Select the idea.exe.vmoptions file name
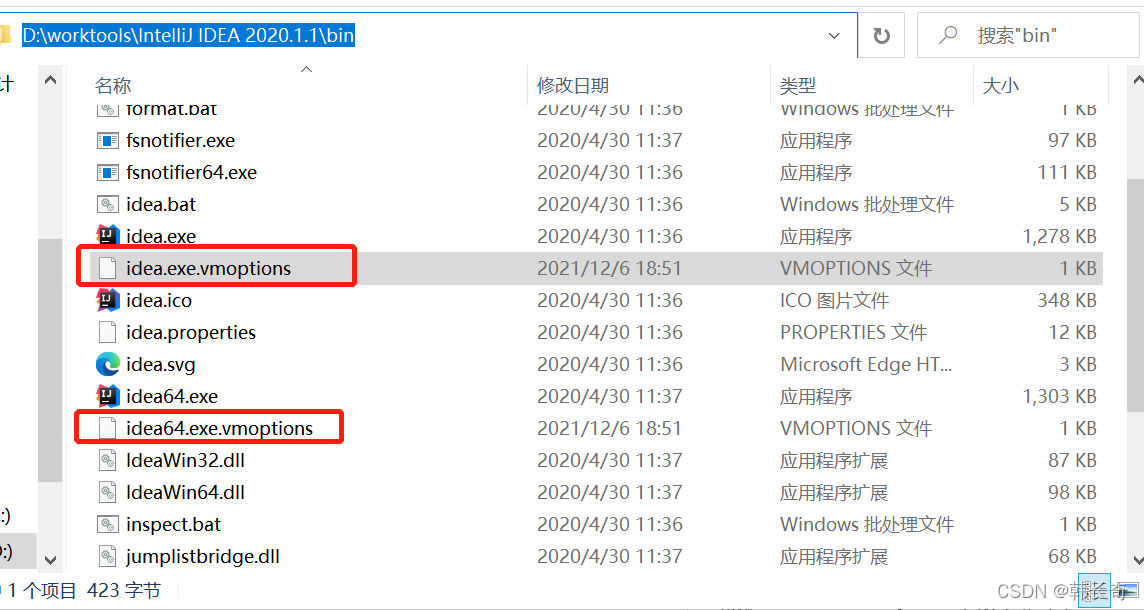The image size is (1144, 610). point(208,269)
